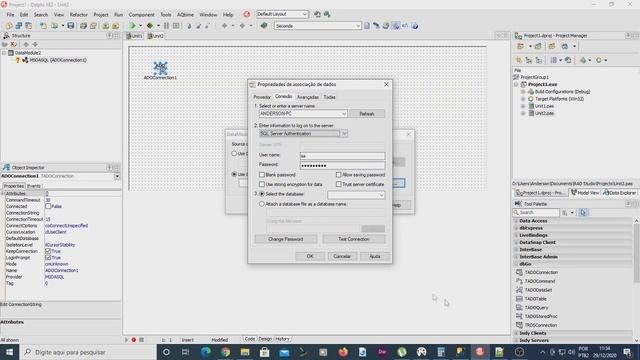Switch to the Provedor tab
640x360 pixels.
(262, 97)
